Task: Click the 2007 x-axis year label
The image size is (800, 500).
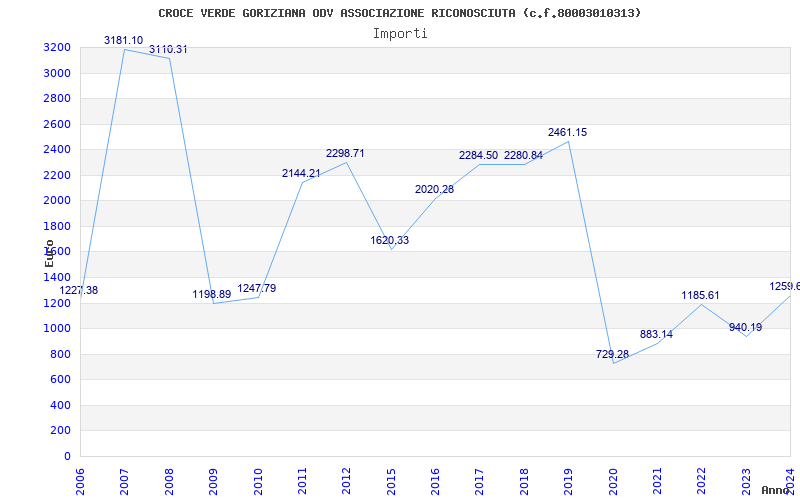Action: (124, 481)
